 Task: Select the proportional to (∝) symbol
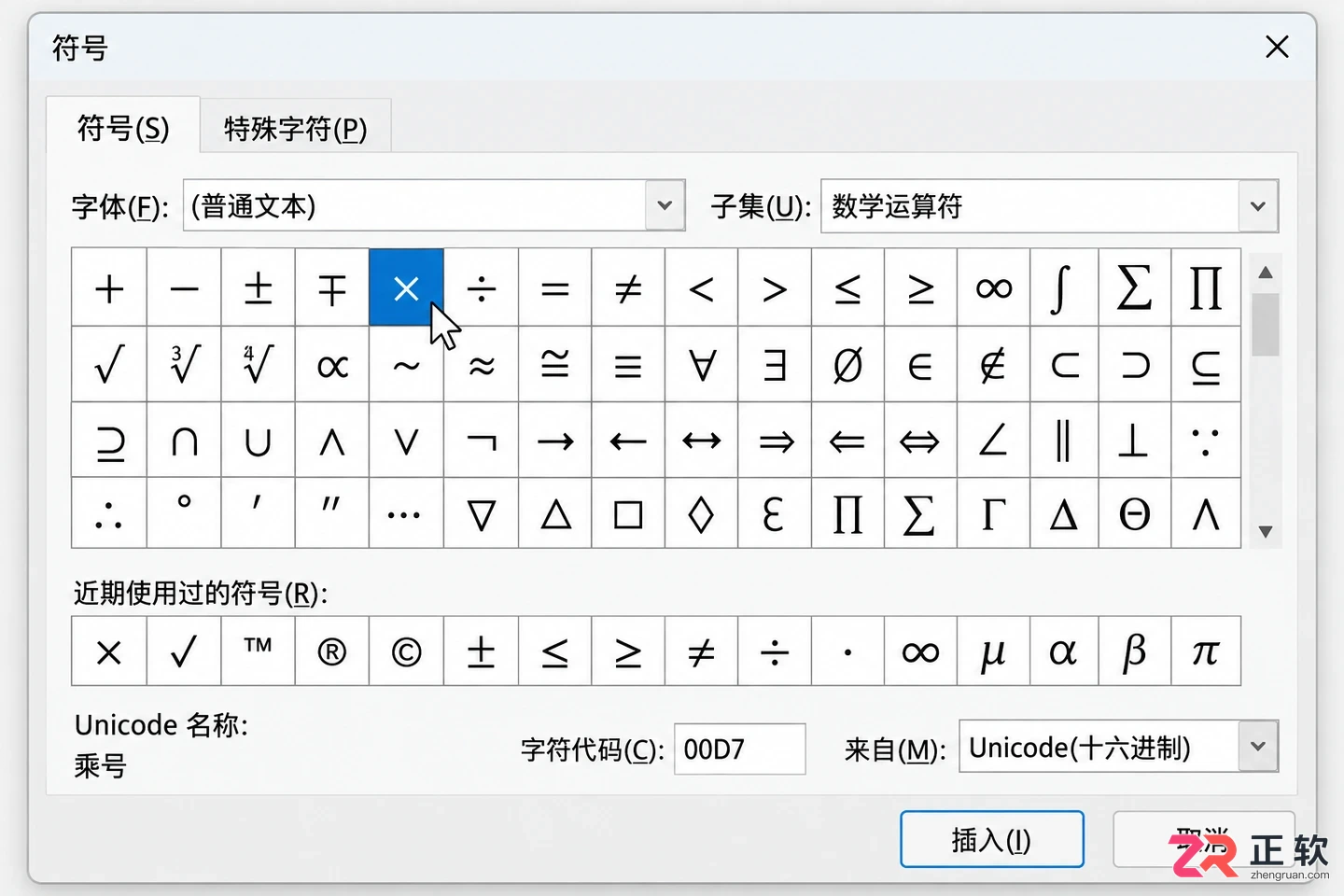coord(332,364)
